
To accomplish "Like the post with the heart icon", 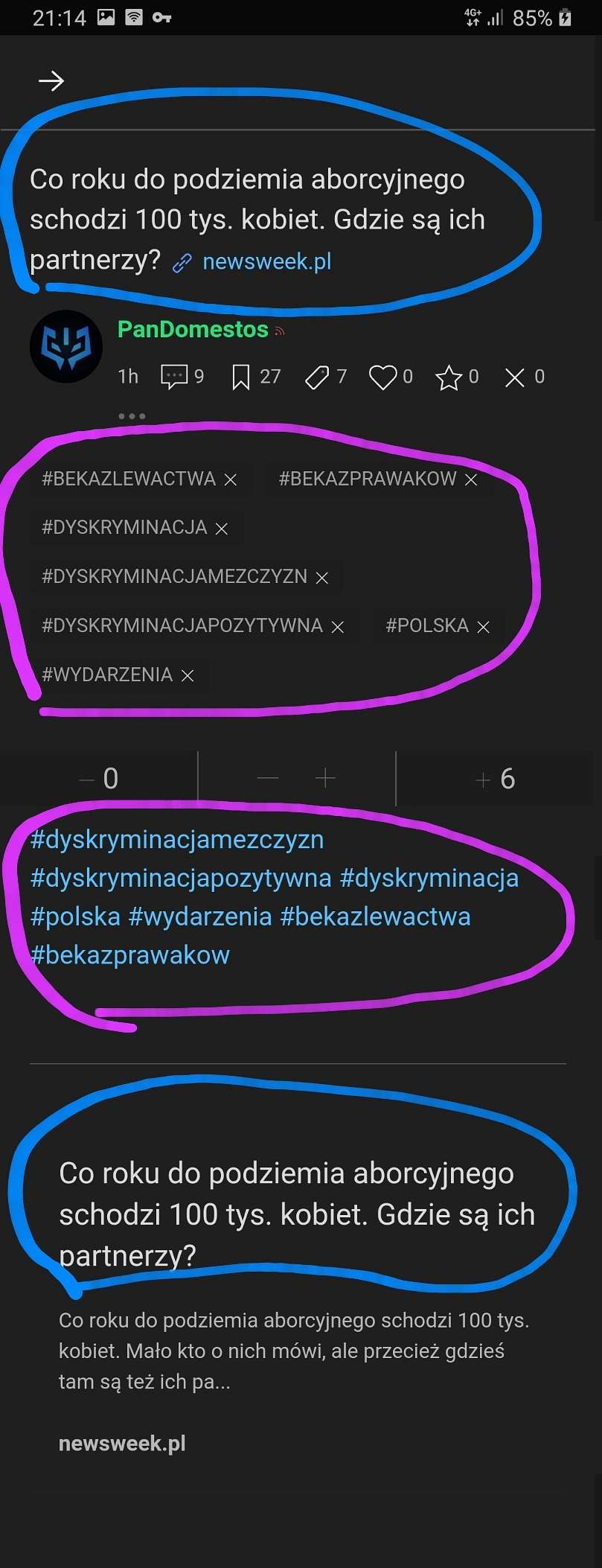I will pos(383,377).
